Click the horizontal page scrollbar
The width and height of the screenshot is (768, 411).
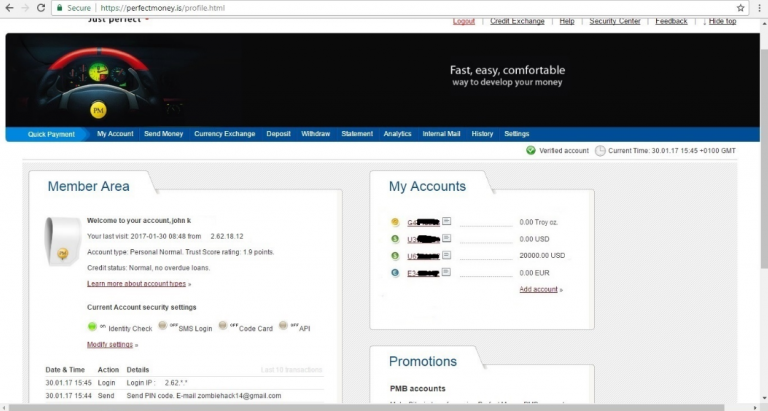point(366,407)
